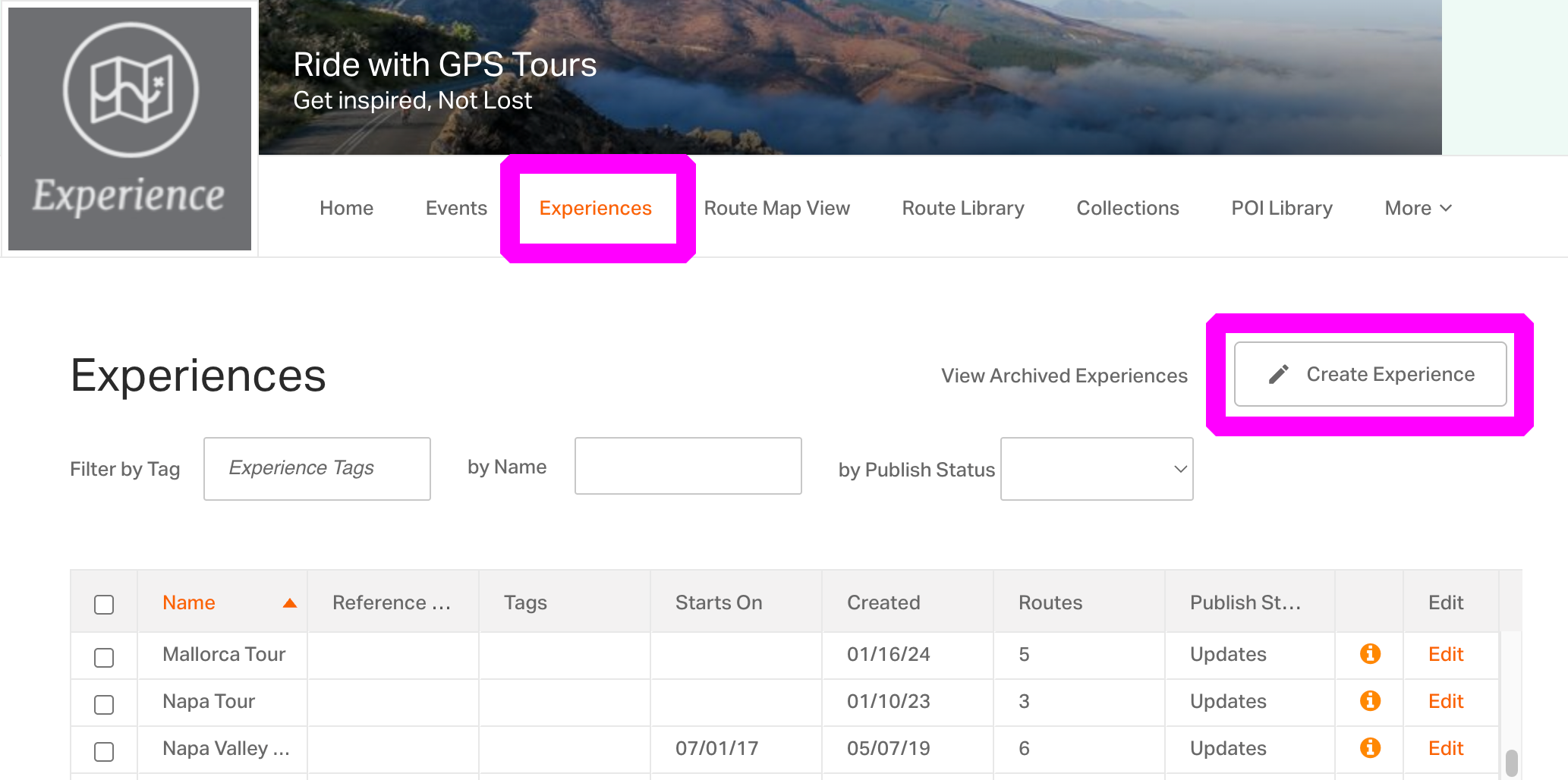Open the Collections tab
The height and width of the screenshot is (780, 1568).
tap(1128, 208)
